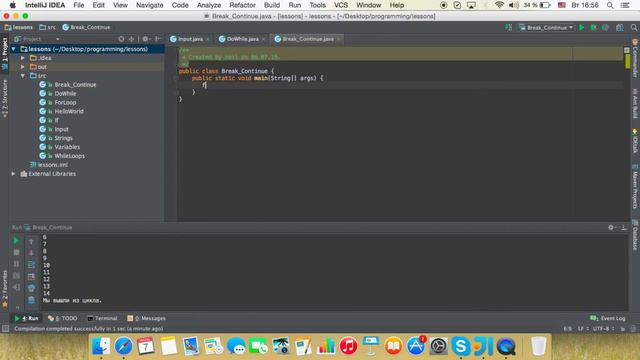
Task: Expand External Libraries node
Action: (x=13, y=174)
